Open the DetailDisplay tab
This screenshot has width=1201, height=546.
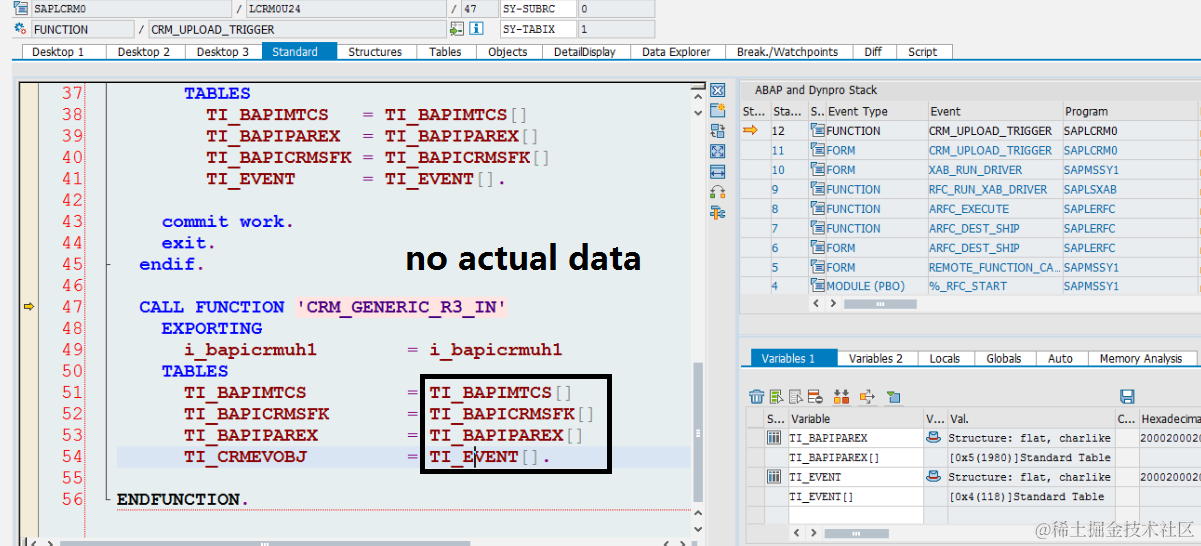pos(585,52)
